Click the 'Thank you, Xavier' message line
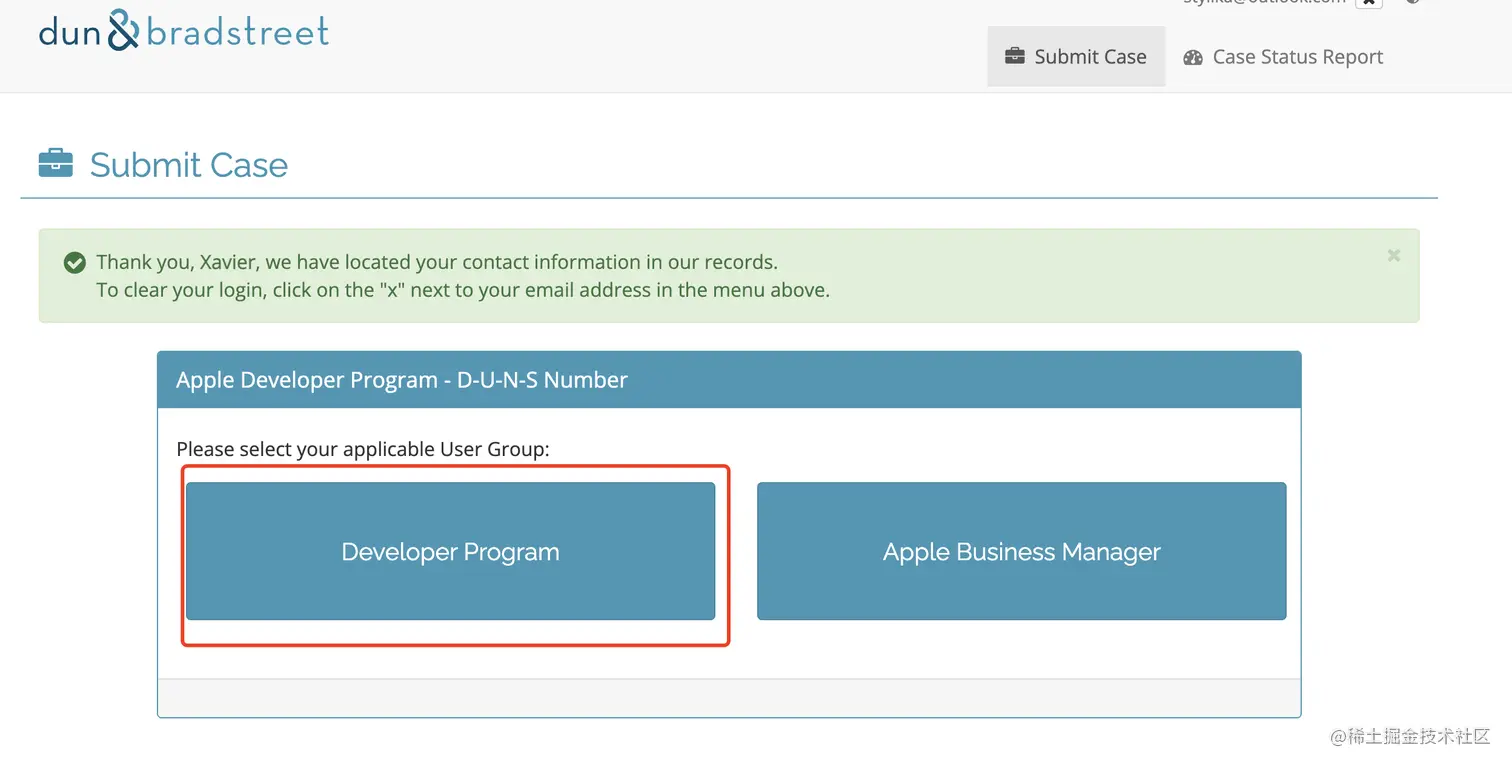 437,262
